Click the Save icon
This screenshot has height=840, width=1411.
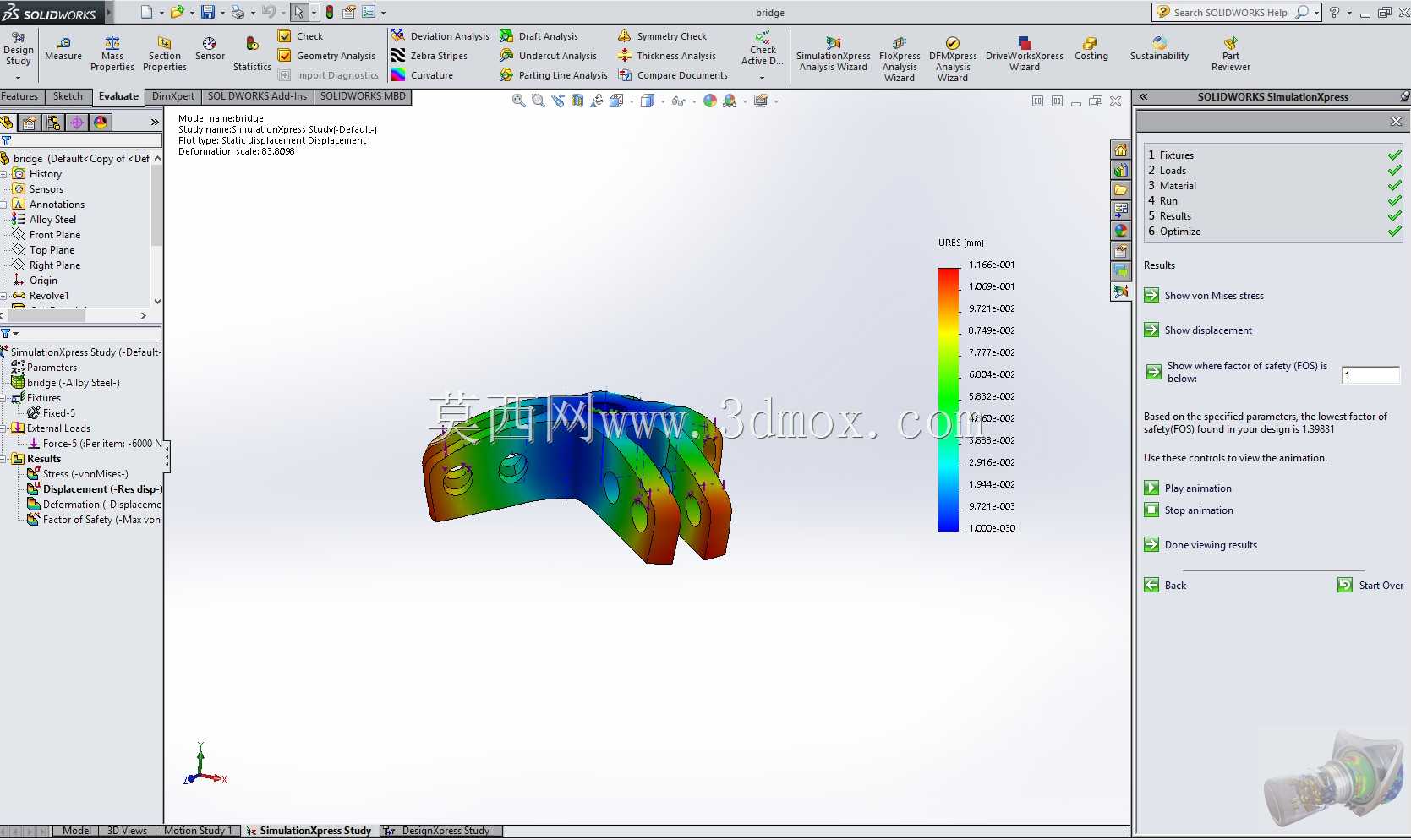pos(207,12)
